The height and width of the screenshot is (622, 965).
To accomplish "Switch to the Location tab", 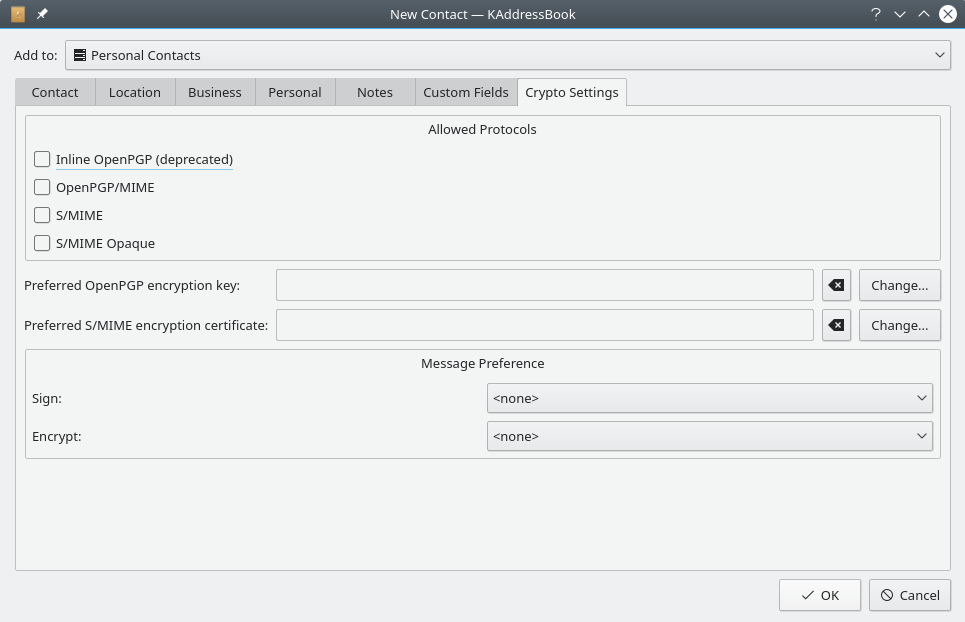I will pyautogui.click(x=135, y=92).
